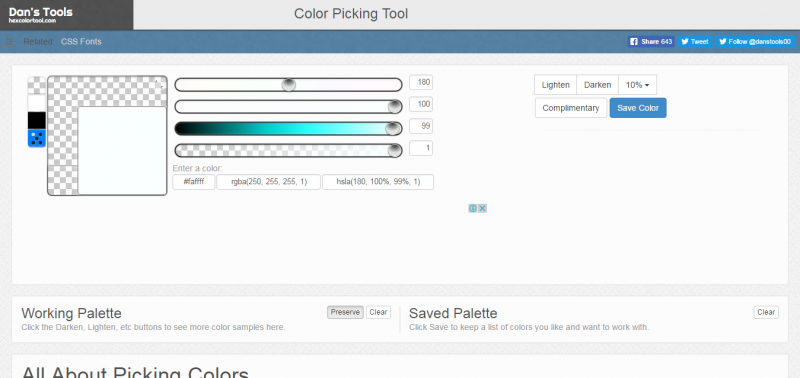Click the Tweet bird icon button
The width and height of the screenshot is (800, 378).
coord(695,42)
